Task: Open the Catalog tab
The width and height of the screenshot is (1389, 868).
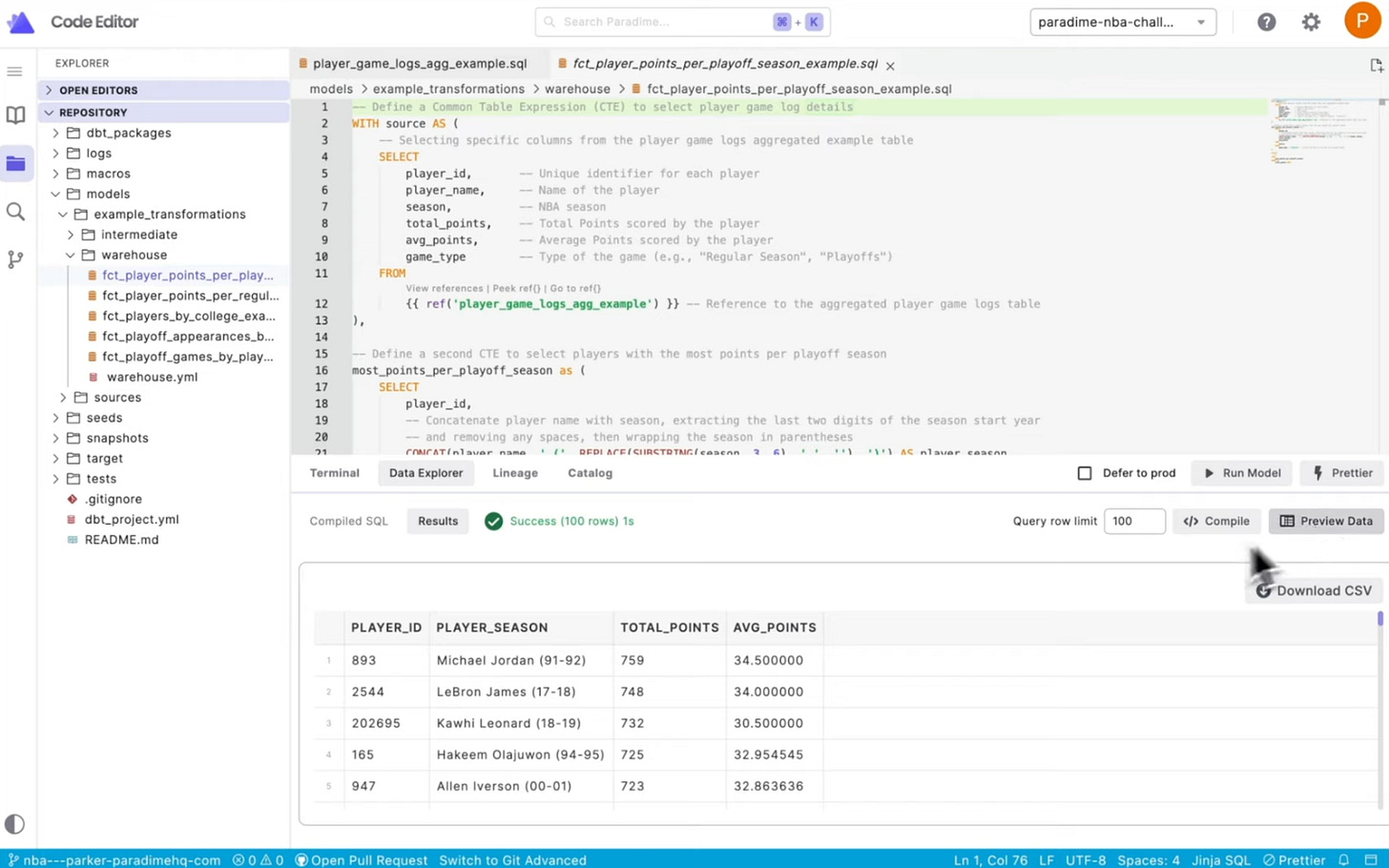Action: point(590,473)
